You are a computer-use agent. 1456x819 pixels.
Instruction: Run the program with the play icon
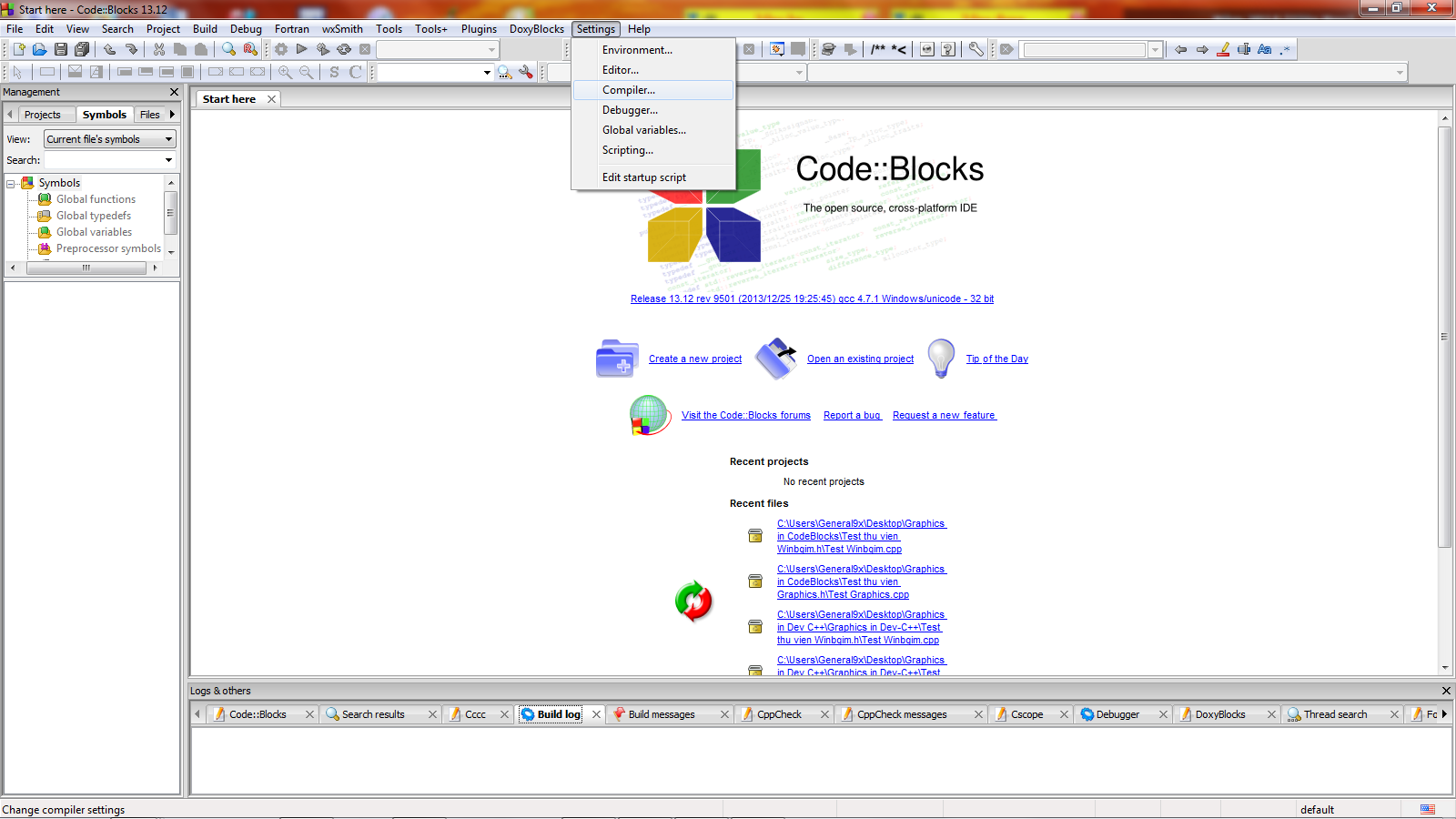pos(301,49)
